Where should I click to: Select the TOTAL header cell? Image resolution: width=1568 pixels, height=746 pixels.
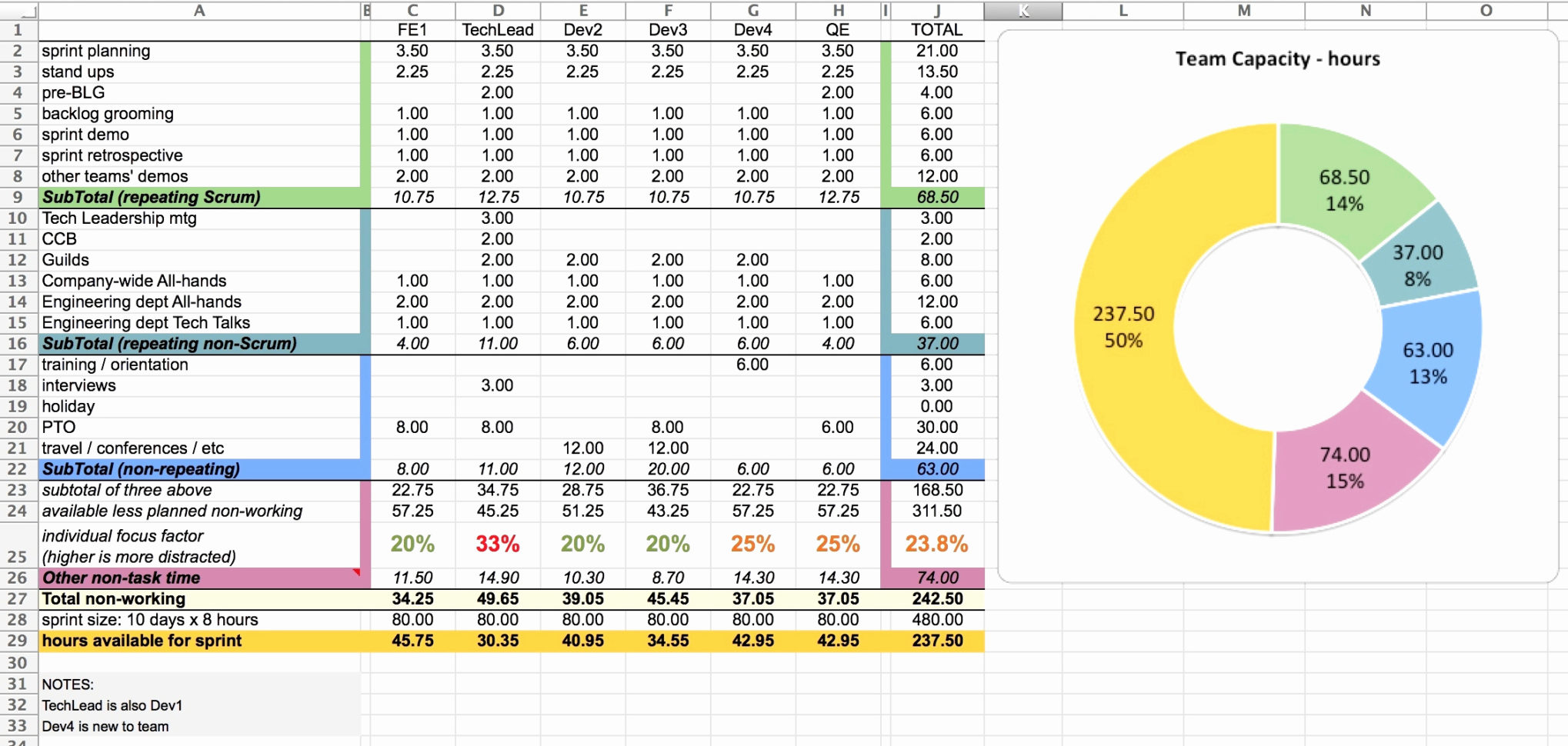(938, 30)
